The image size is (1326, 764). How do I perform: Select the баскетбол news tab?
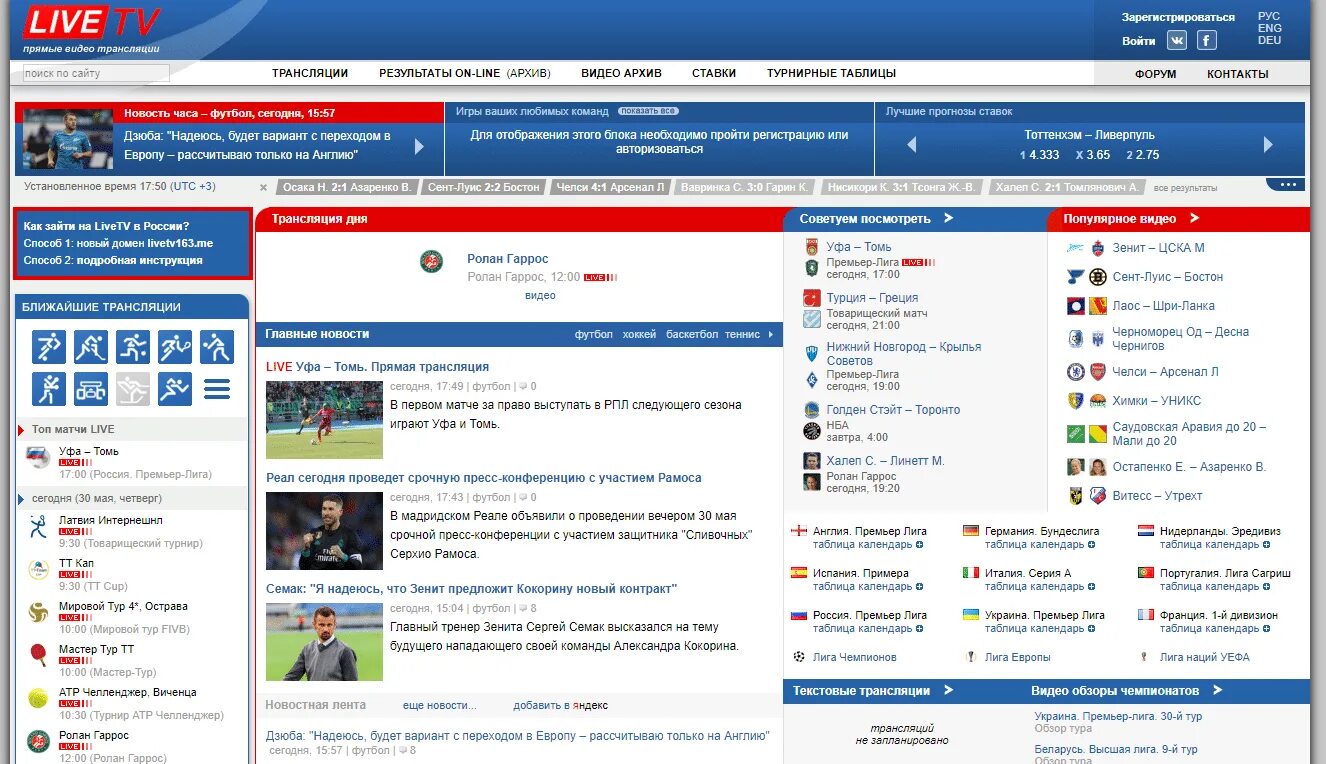tap(692, 334)
